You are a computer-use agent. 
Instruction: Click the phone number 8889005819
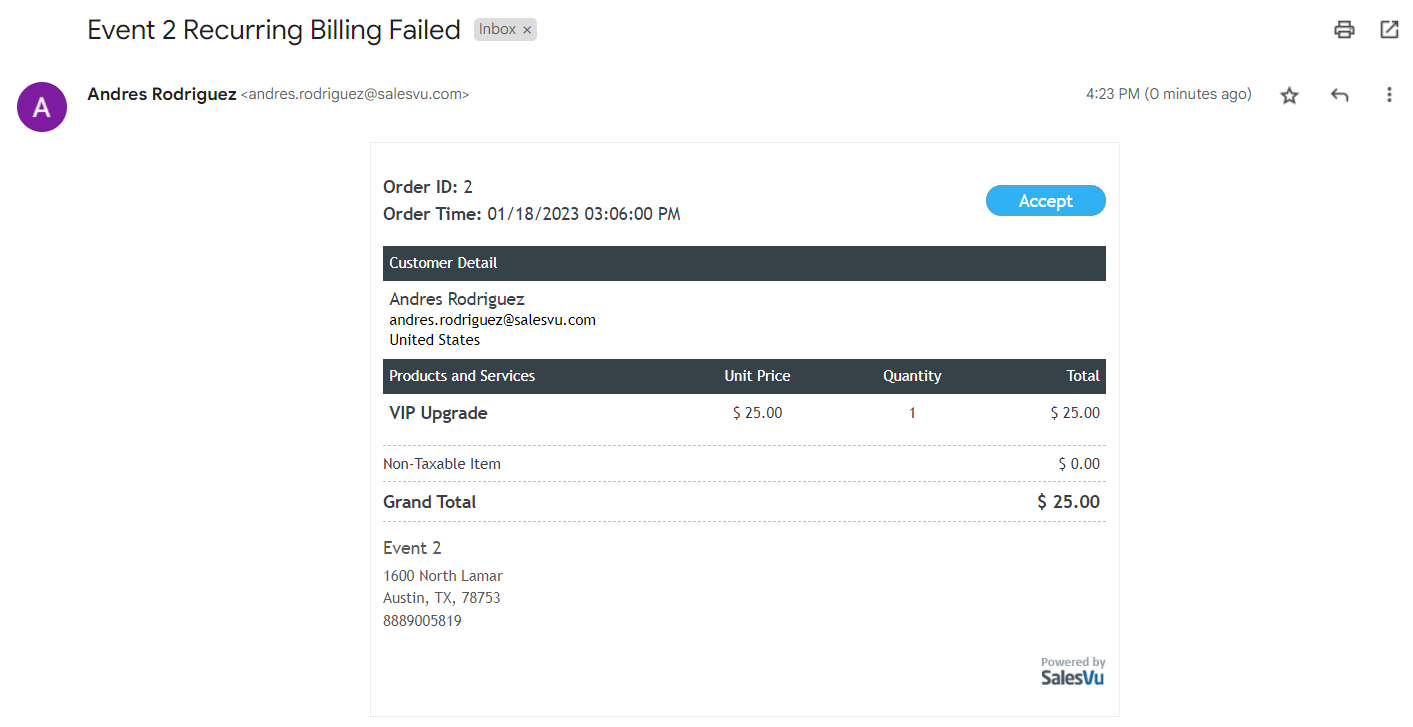coord(422,621)
